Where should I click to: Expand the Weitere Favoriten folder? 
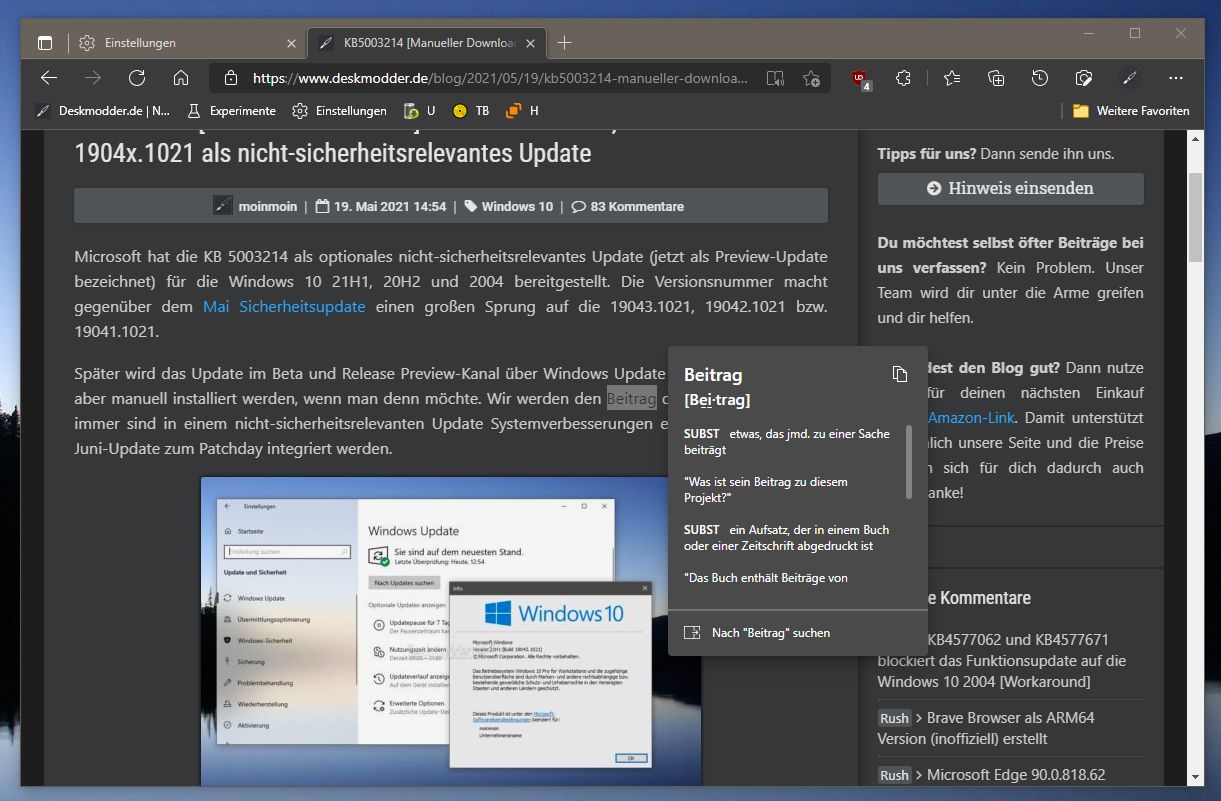pos(1131,111)
